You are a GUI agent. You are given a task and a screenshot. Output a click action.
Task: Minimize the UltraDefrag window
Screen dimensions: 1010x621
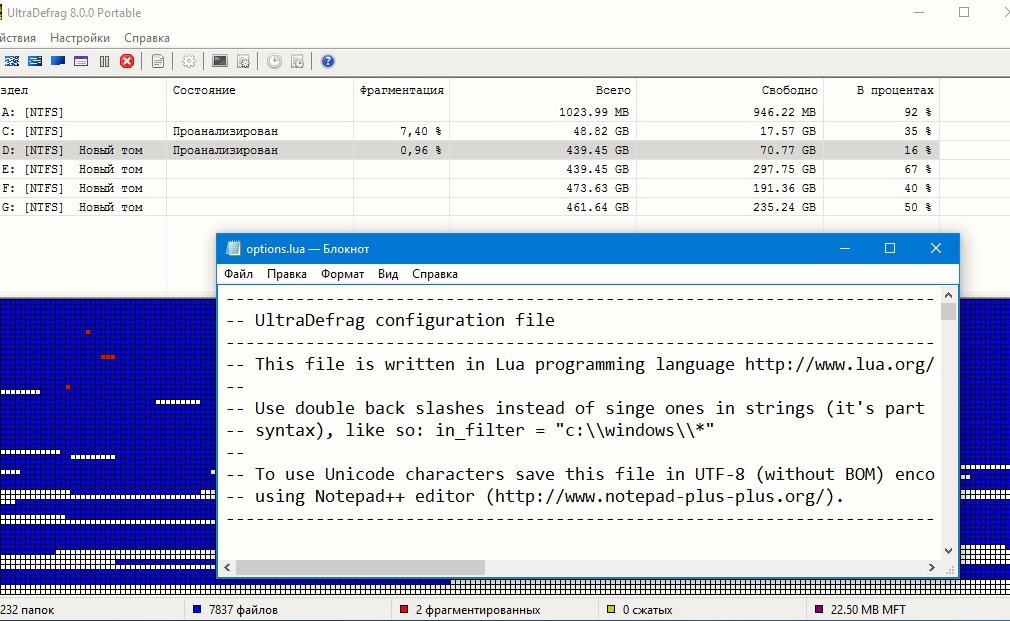tap(919, 12)
